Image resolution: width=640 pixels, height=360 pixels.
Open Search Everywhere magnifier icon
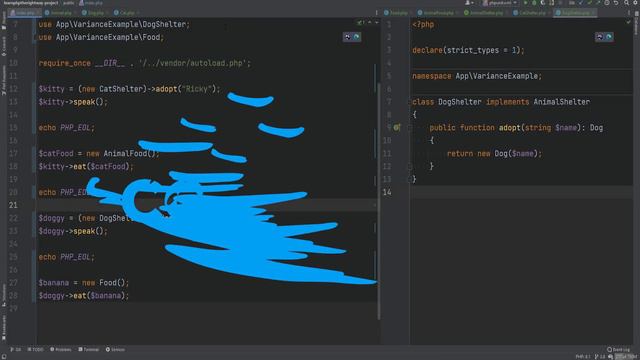pos(627,3)
